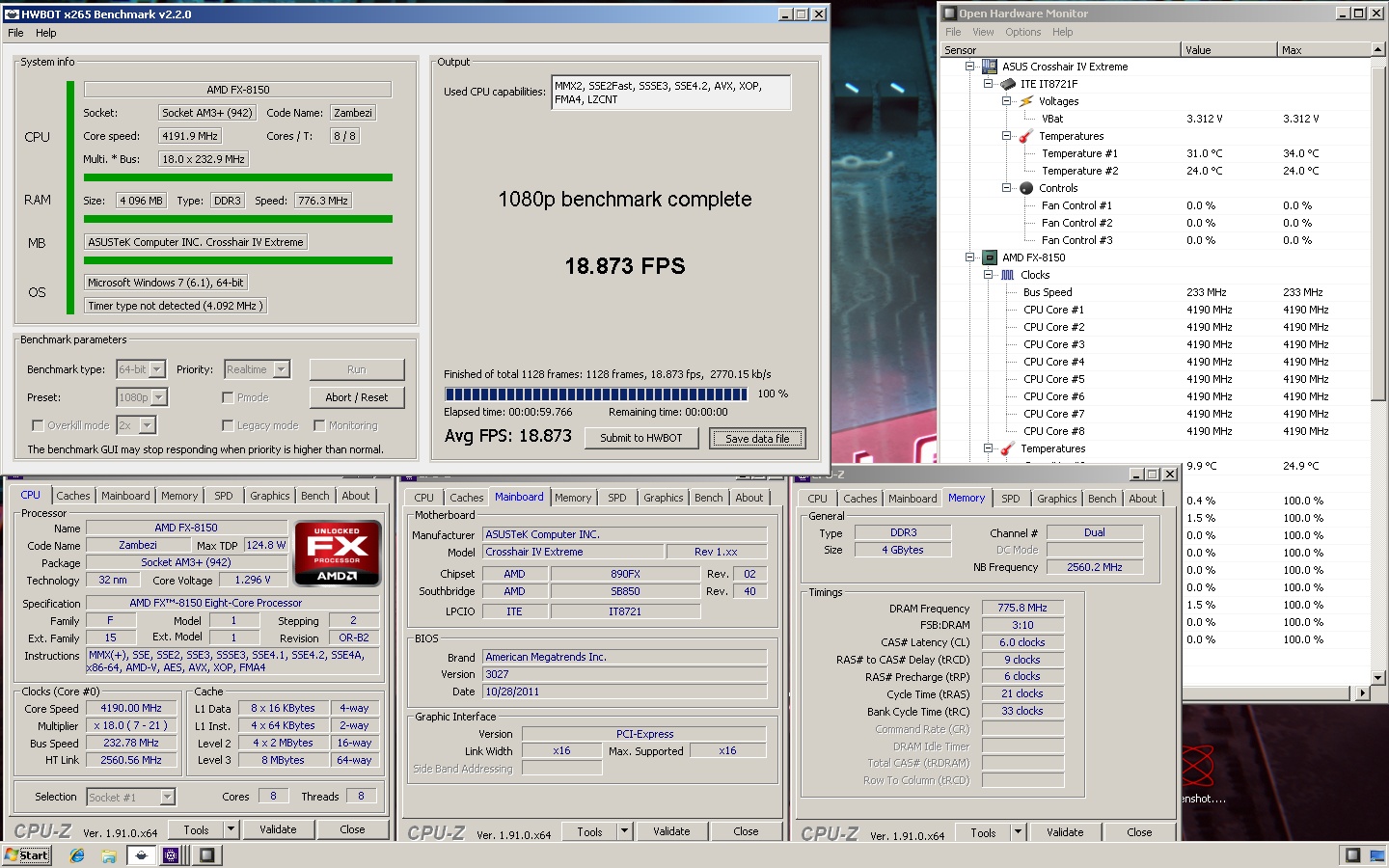Toggle the Legacy mode checkbox
This screenshot has width=1389, height=868.
pyautogui.click(x=228, y=425)
